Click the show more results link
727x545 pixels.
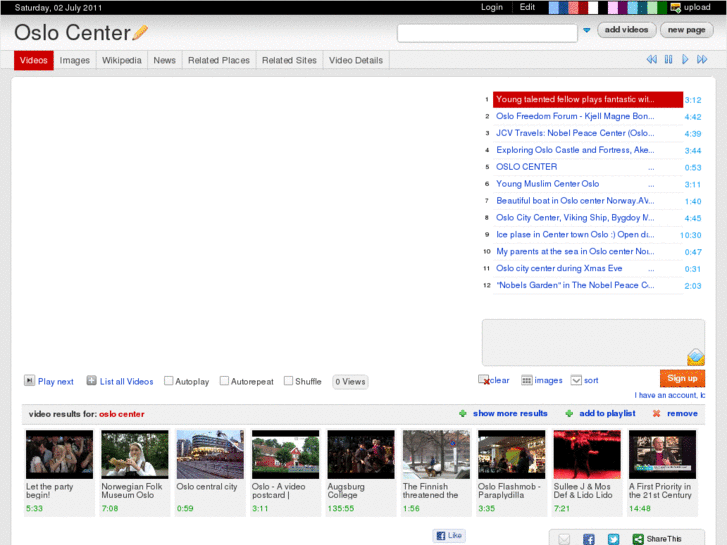[510, 413]
